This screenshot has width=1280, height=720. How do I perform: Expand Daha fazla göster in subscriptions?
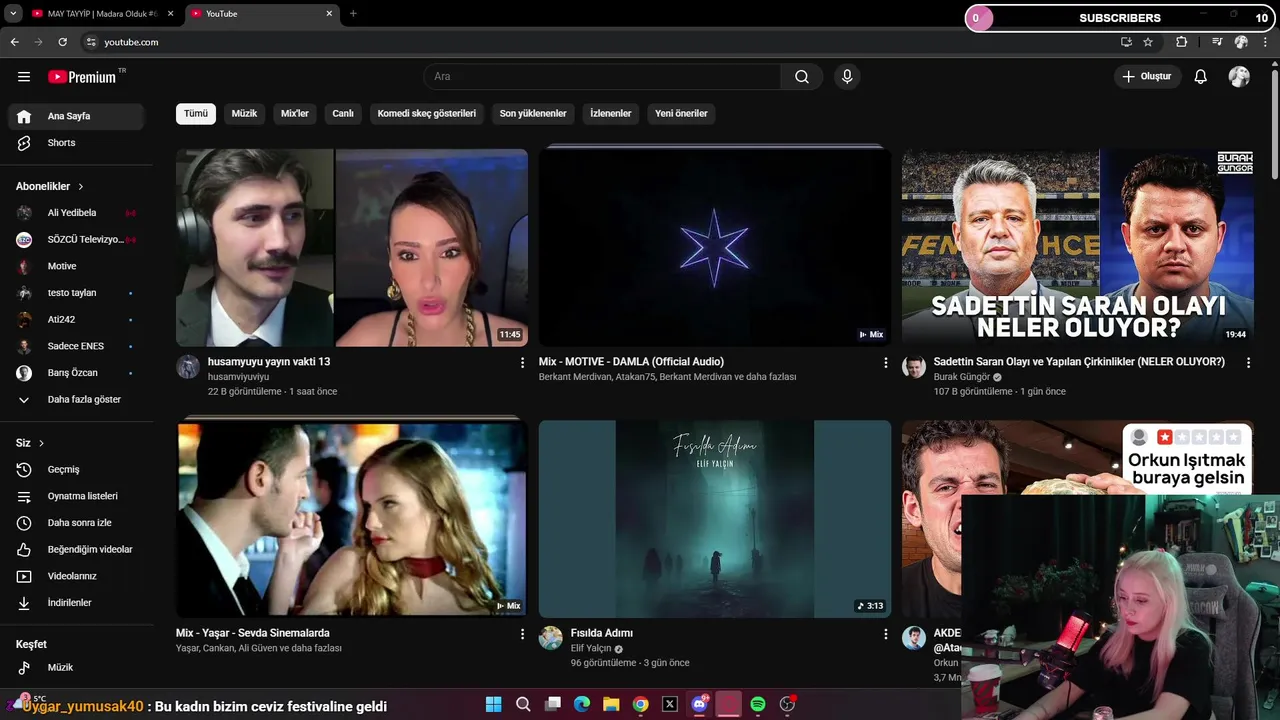76,400
